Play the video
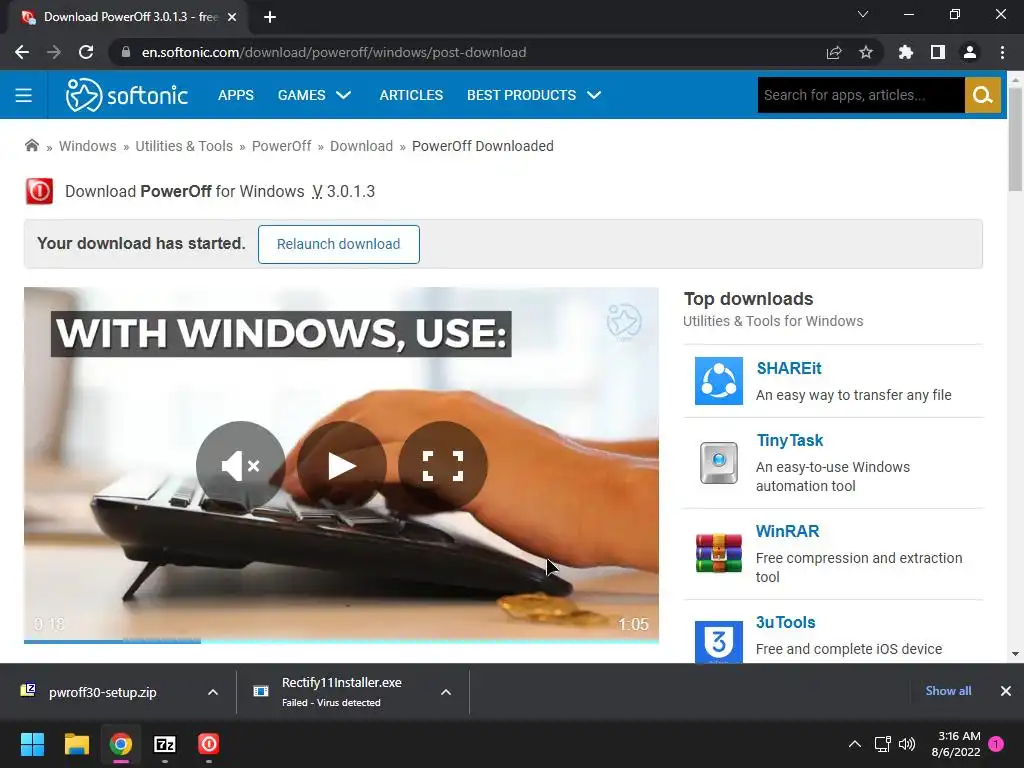 click(342, 466)
